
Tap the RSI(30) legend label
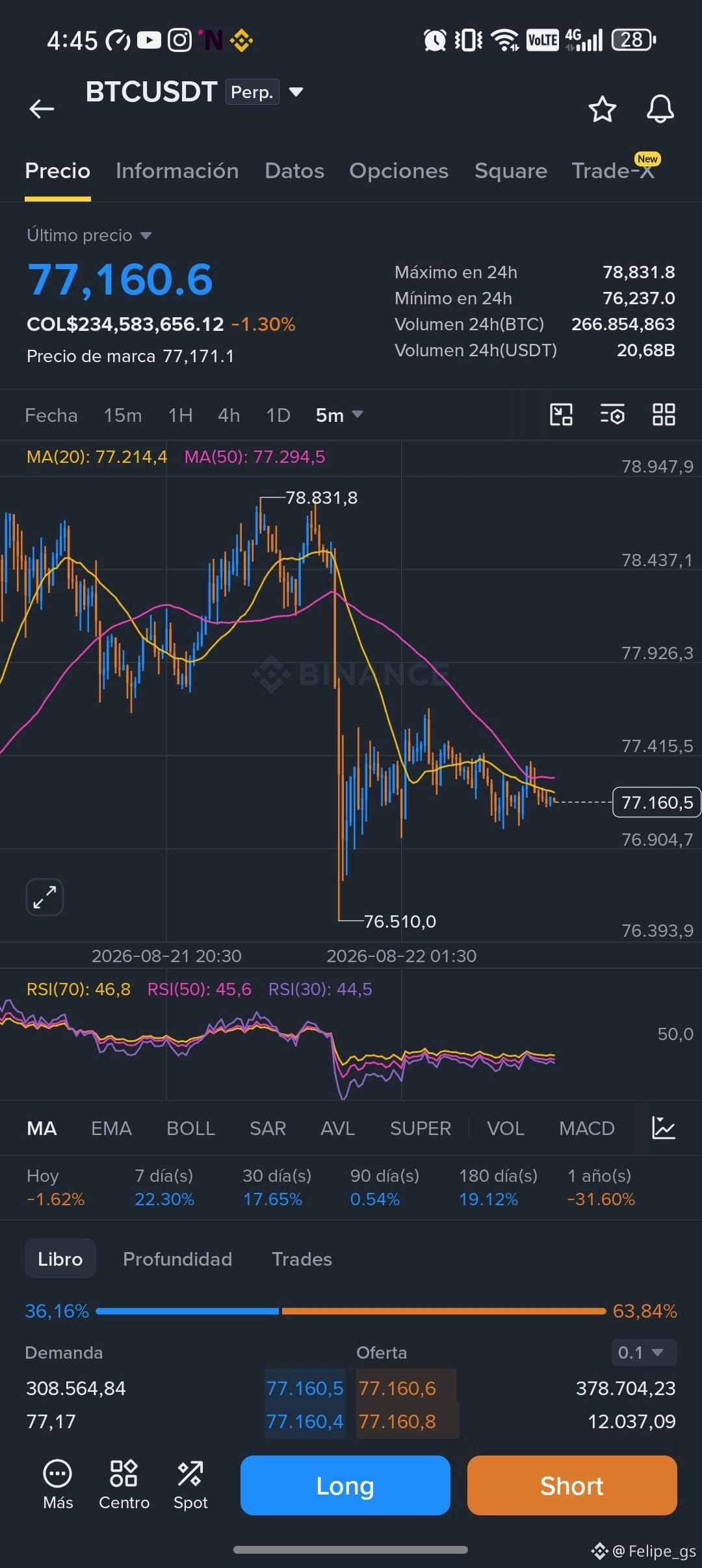click(320, 989)
